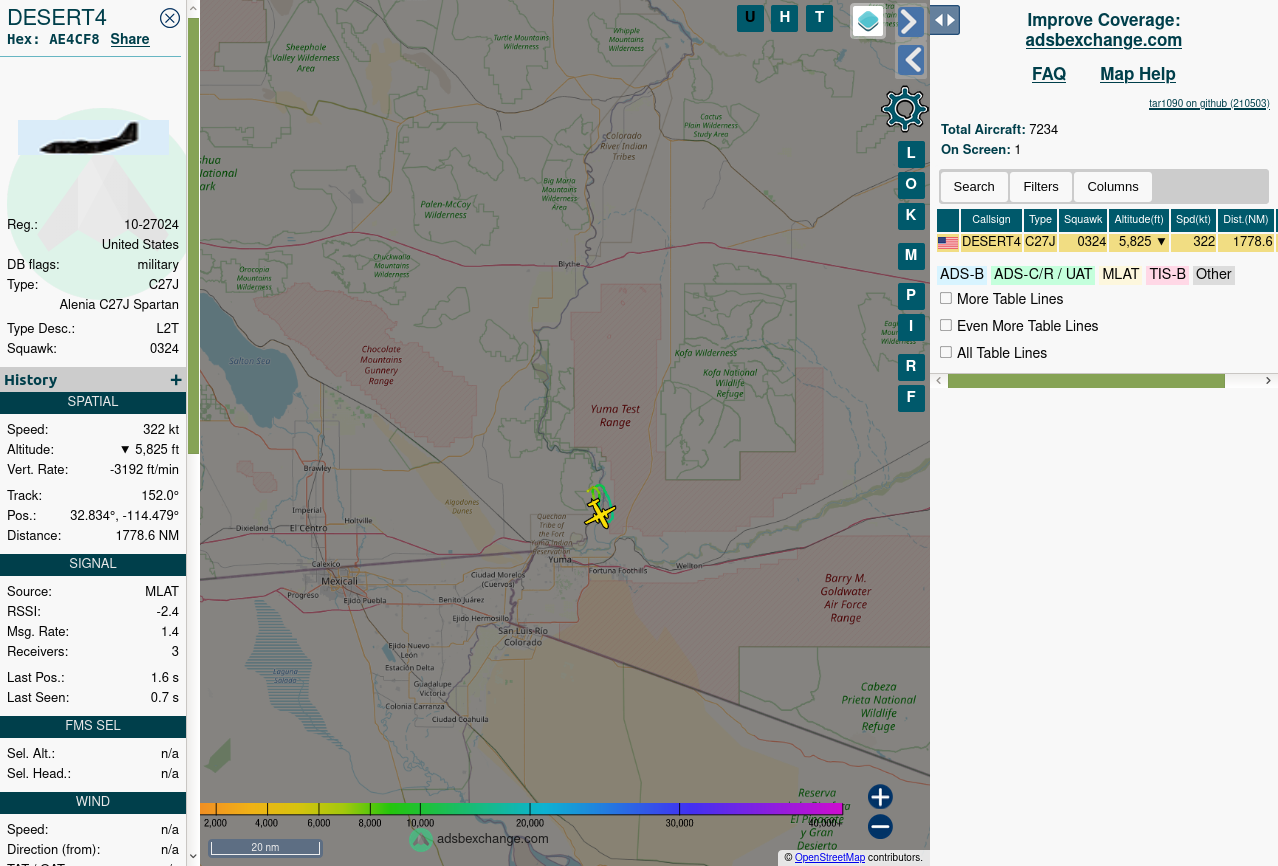Click the FMS SEL section header

93,726
